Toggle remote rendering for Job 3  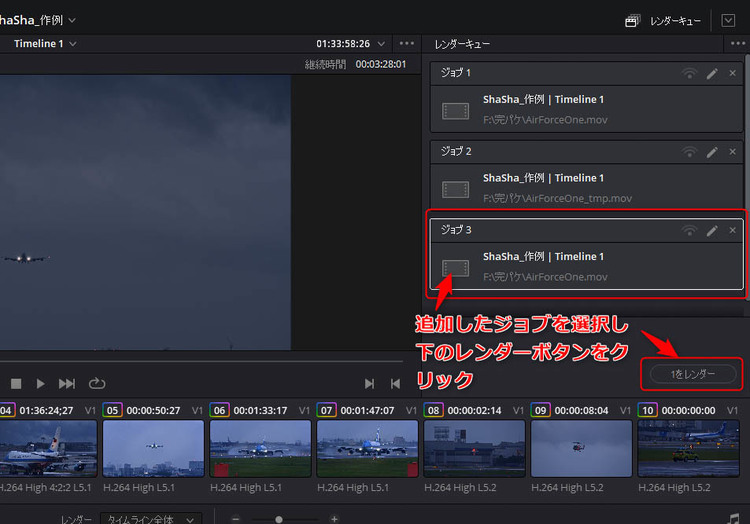[x=689, y=230]
